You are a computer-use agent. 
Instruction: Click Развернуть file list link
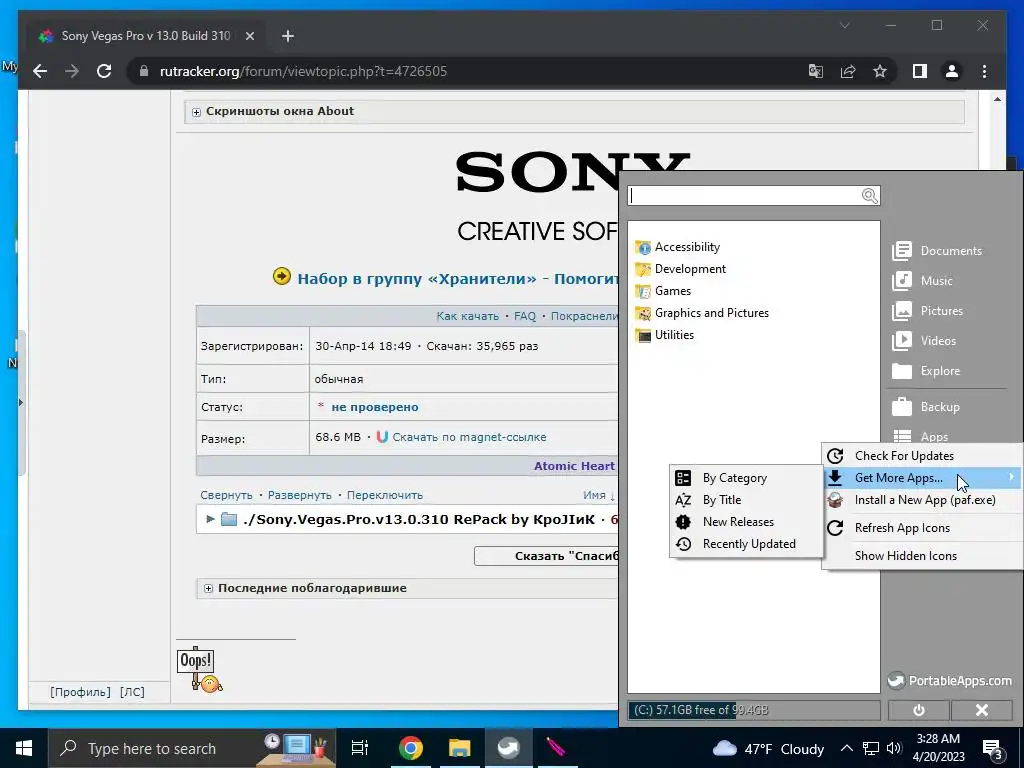tap(300, 495)
